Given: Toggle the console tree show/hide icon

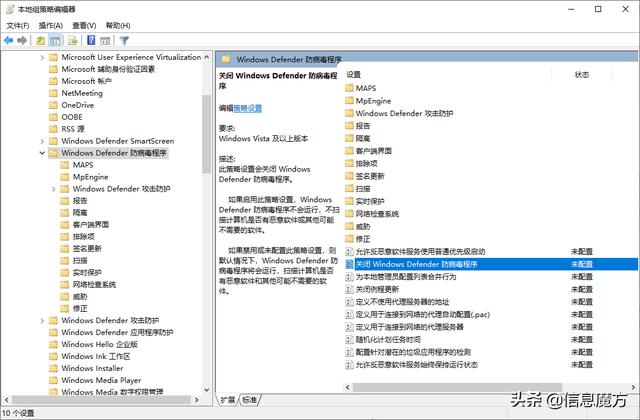Looking at the screenshot, I should pyautogui.click(x=55, y=40).
